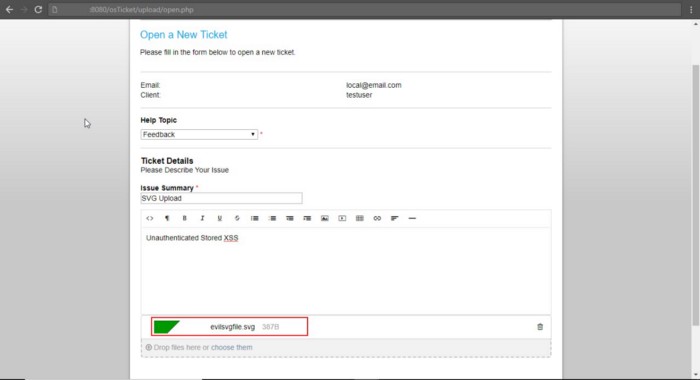Insert a horizontal rule line
700x380 pixels.
pyautogui.click(x=412, y=218)
